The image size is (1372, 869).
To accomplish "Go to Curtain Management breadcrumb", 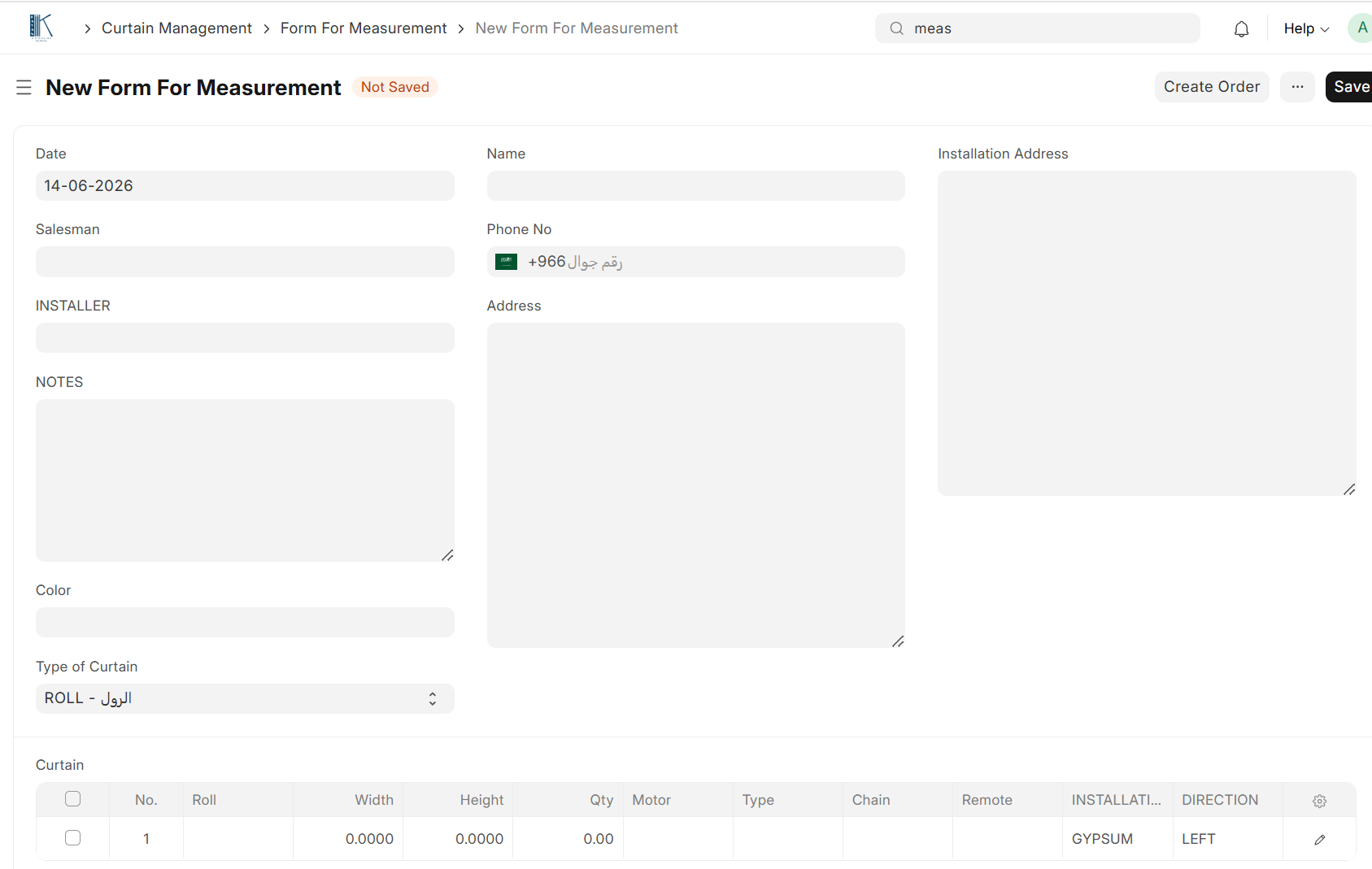I will (x=176, y=28).
